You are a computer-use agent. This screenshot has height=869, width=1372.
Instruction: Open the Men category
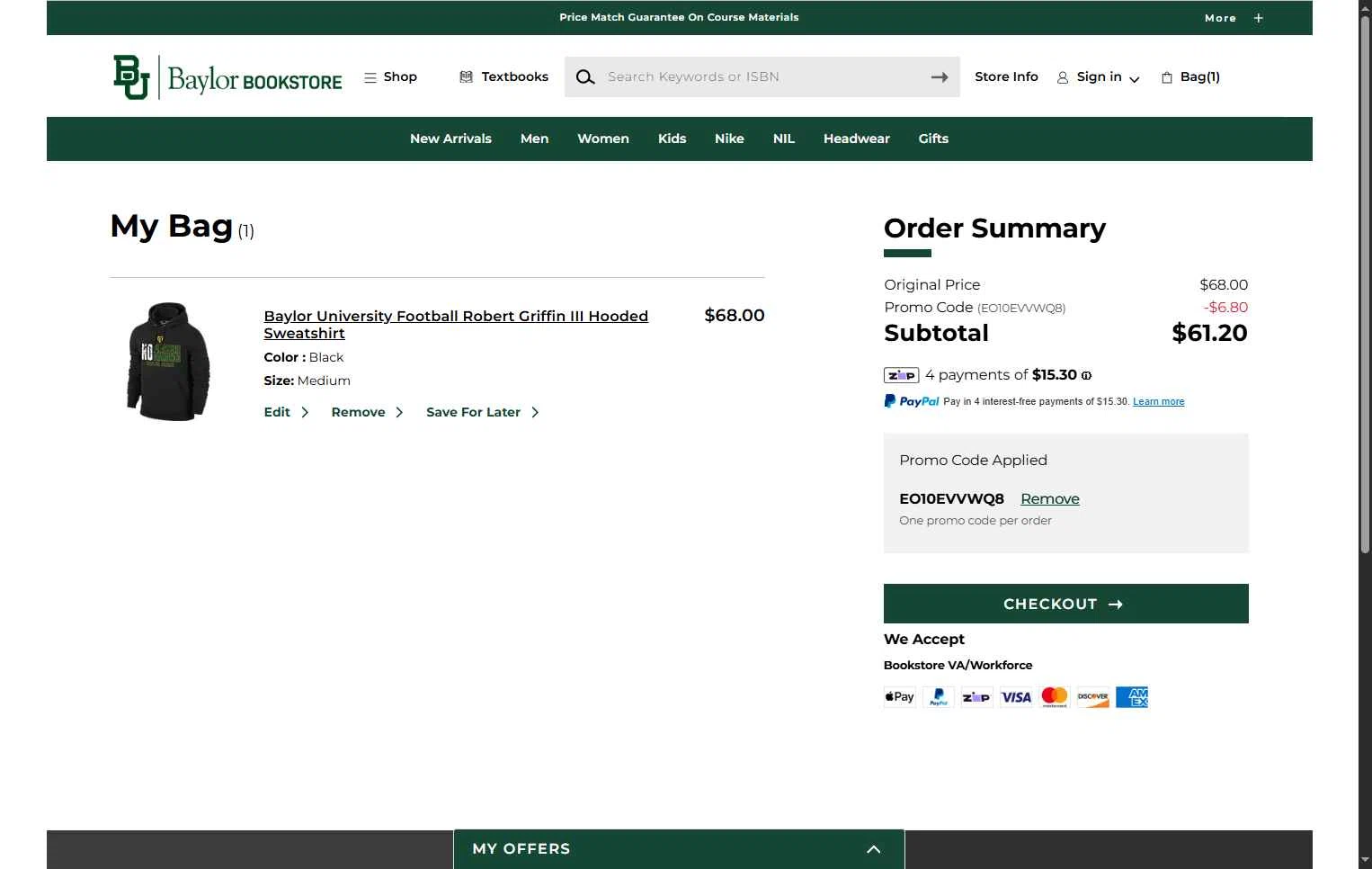coord(534,139)
